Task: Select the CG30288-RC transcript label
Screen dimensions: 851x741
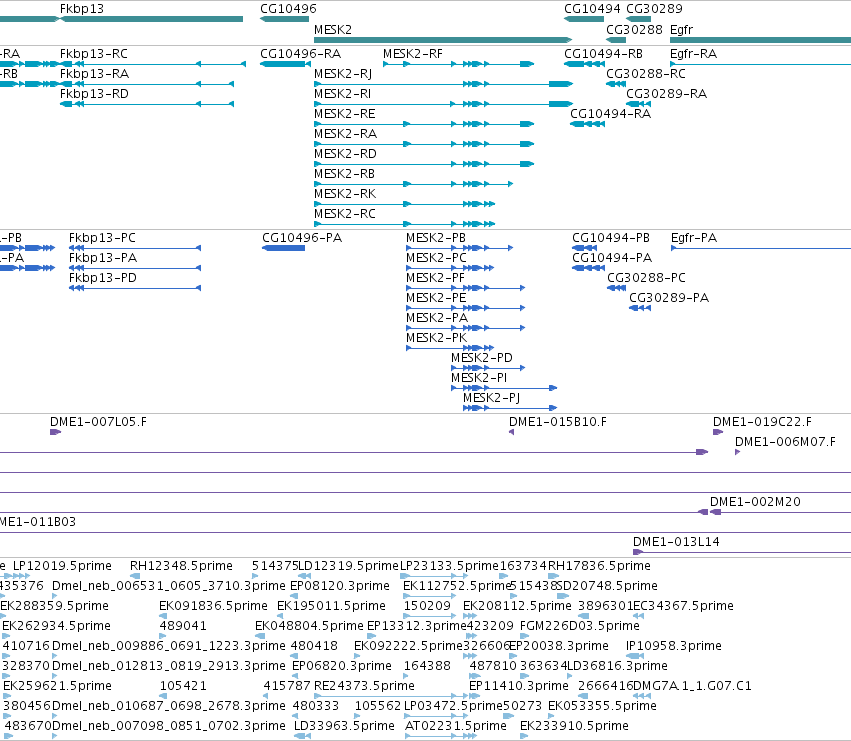Action: [646, 74]
